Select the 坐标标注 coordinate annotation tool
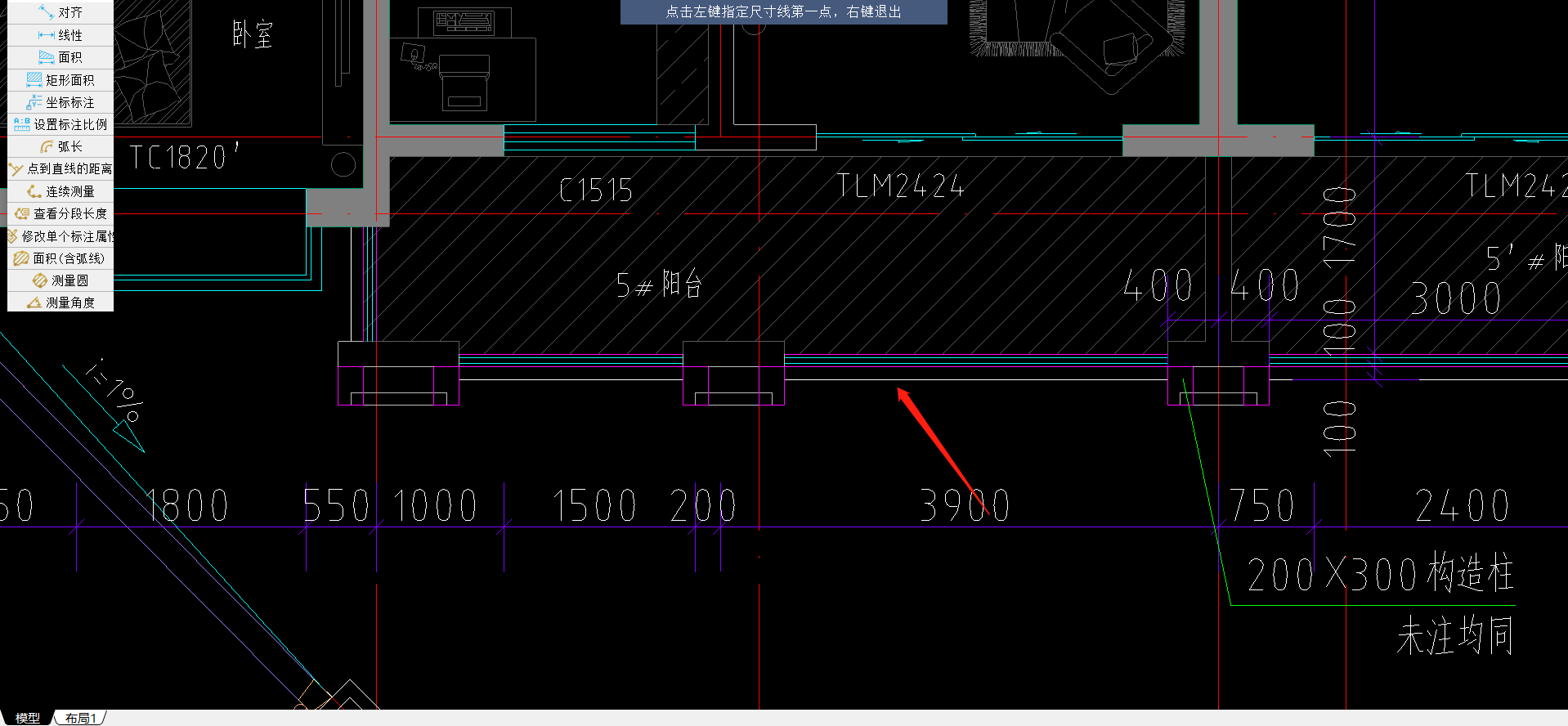Viewport: 1568px width, 726px height. pyautogui.click(x=60, y=102)
